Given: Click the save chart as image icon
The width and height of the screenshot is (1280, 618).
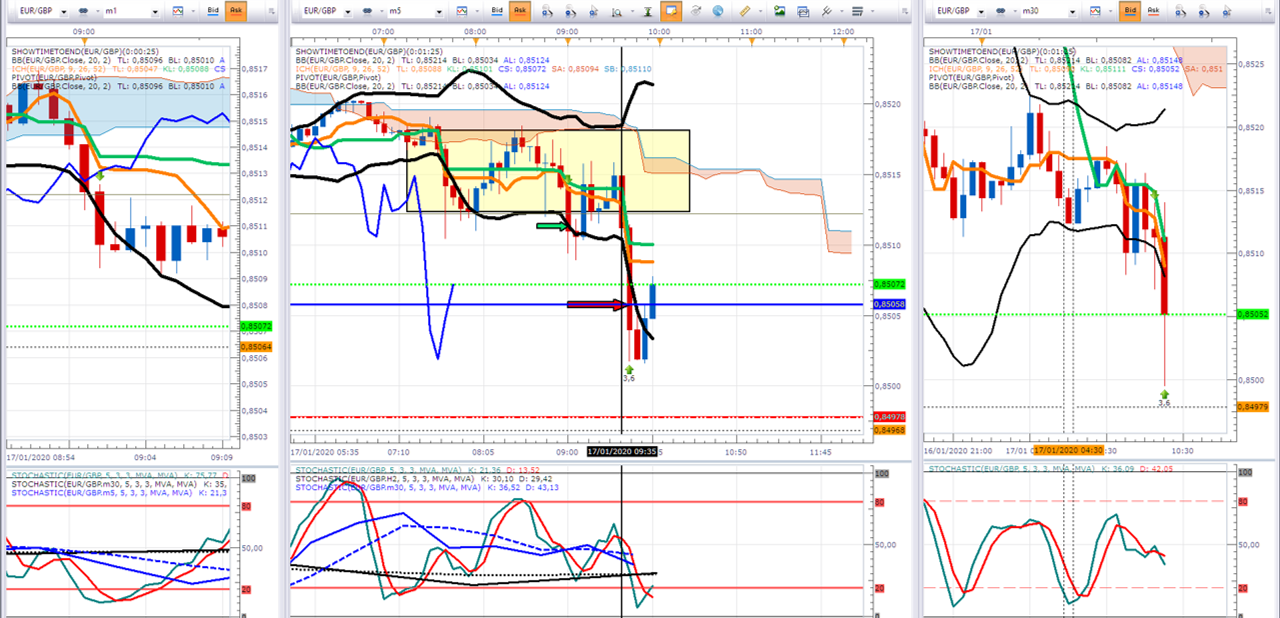Looking at the screenshot, I should click(x=779, y=11).
